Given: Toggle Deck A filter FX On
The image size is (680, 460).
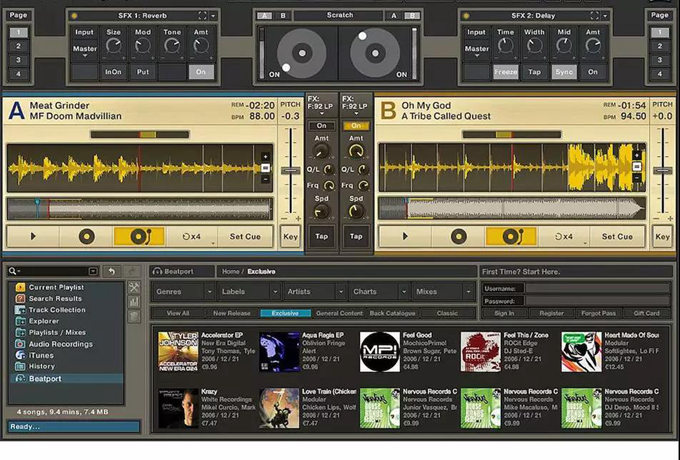Looking at the screenshot, I should (x=321, y=126).
